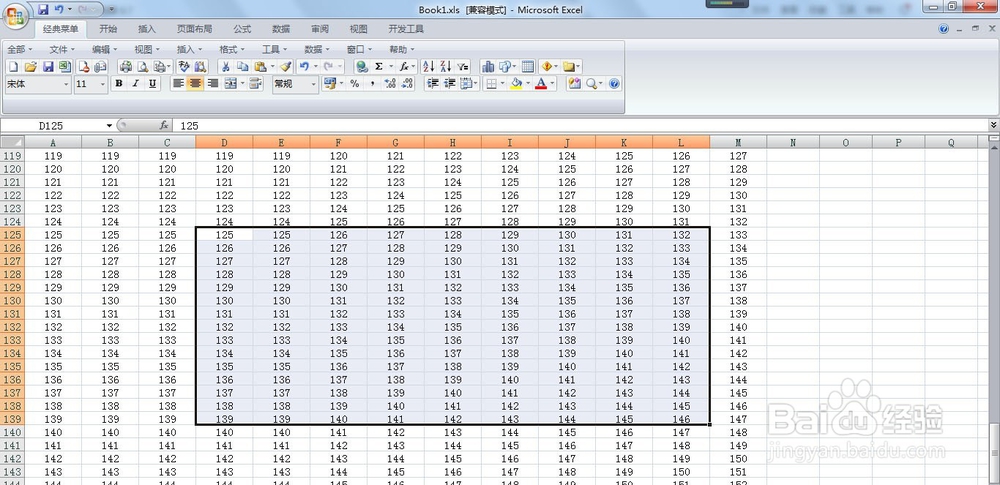Toggle Align Right
This screenshot has width=1000, height=485.
point(212,84)
